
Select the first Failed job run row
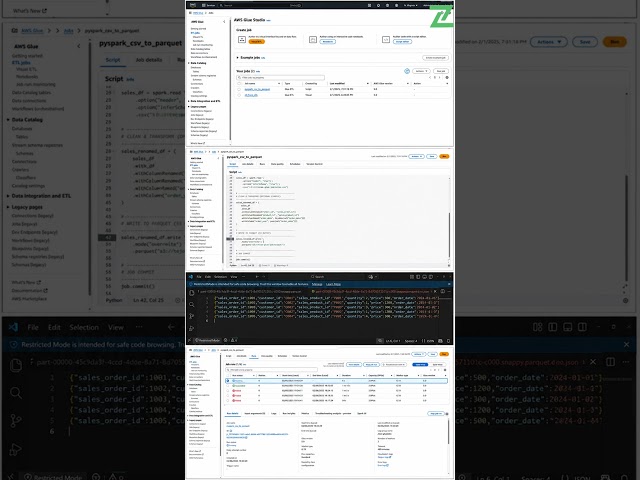tap(336, 391)
